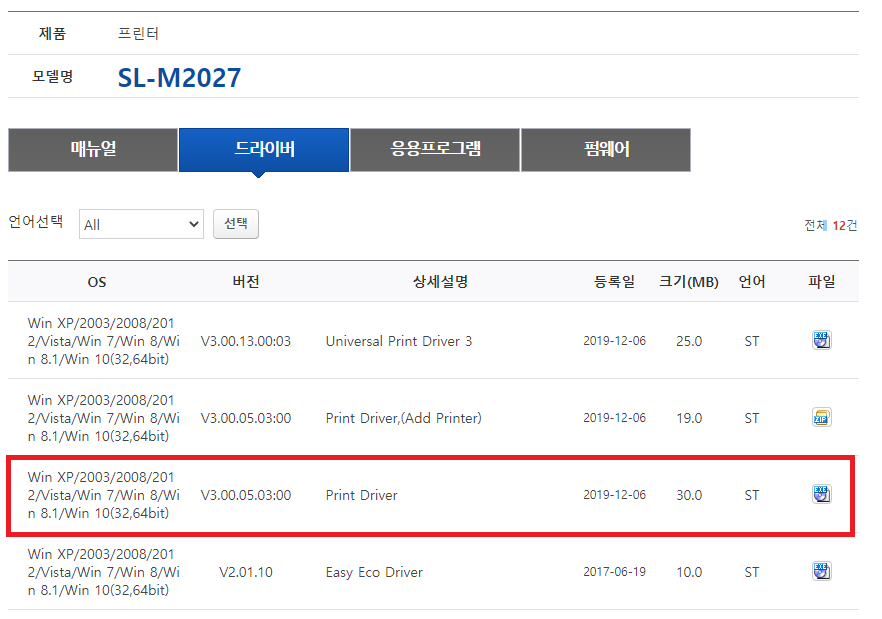The image size is (882, 619).
Task: Open the 펌웨어 tab
Action: [x=606, y=150]
